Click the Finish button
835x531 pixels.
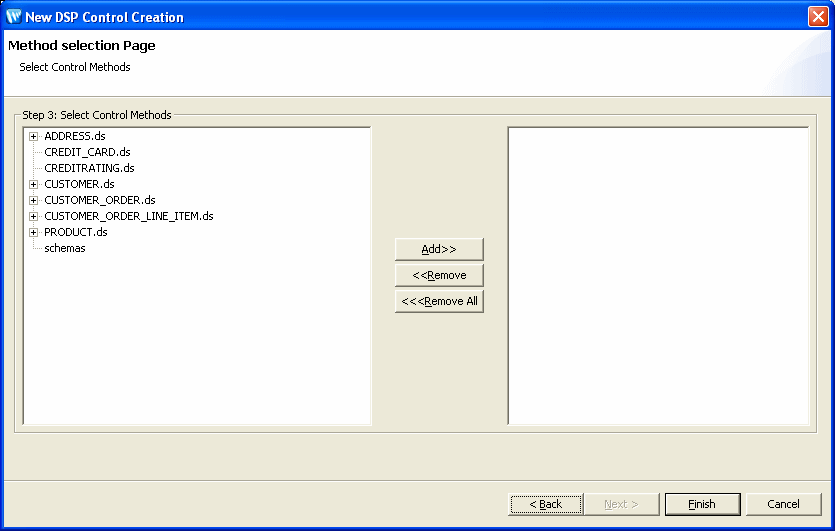(x=702, y=504)
